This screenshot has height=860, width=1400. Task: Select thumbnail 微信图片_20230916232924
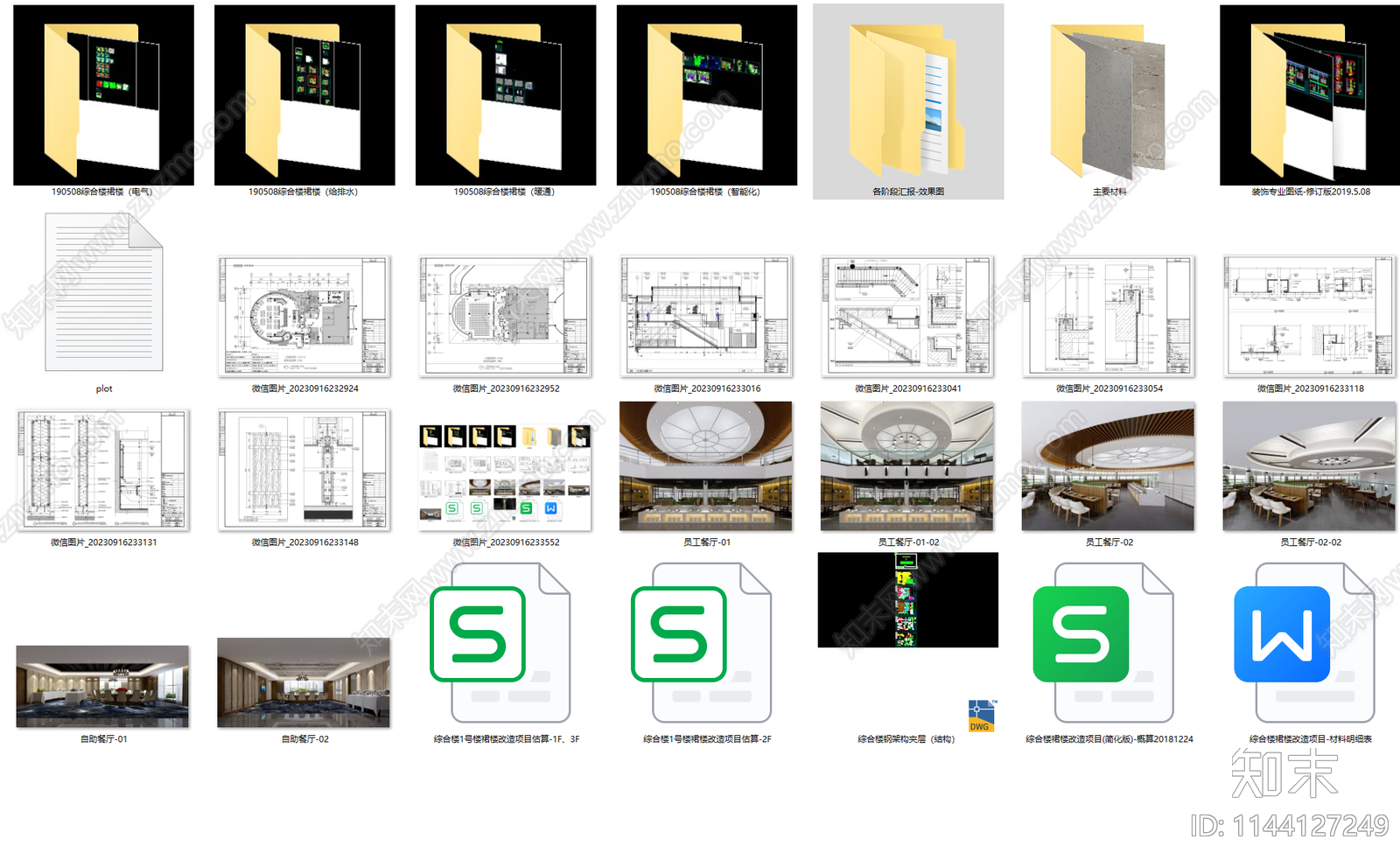click(304, 317)
